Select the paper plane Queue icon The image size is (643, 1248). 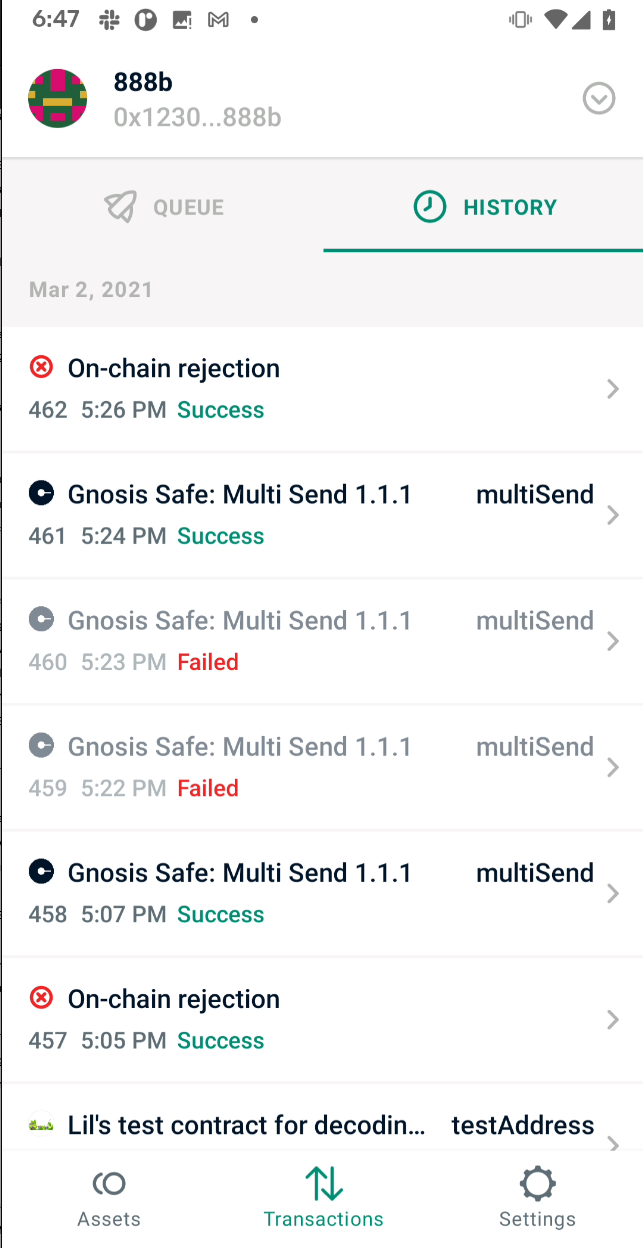pos(120,207)
